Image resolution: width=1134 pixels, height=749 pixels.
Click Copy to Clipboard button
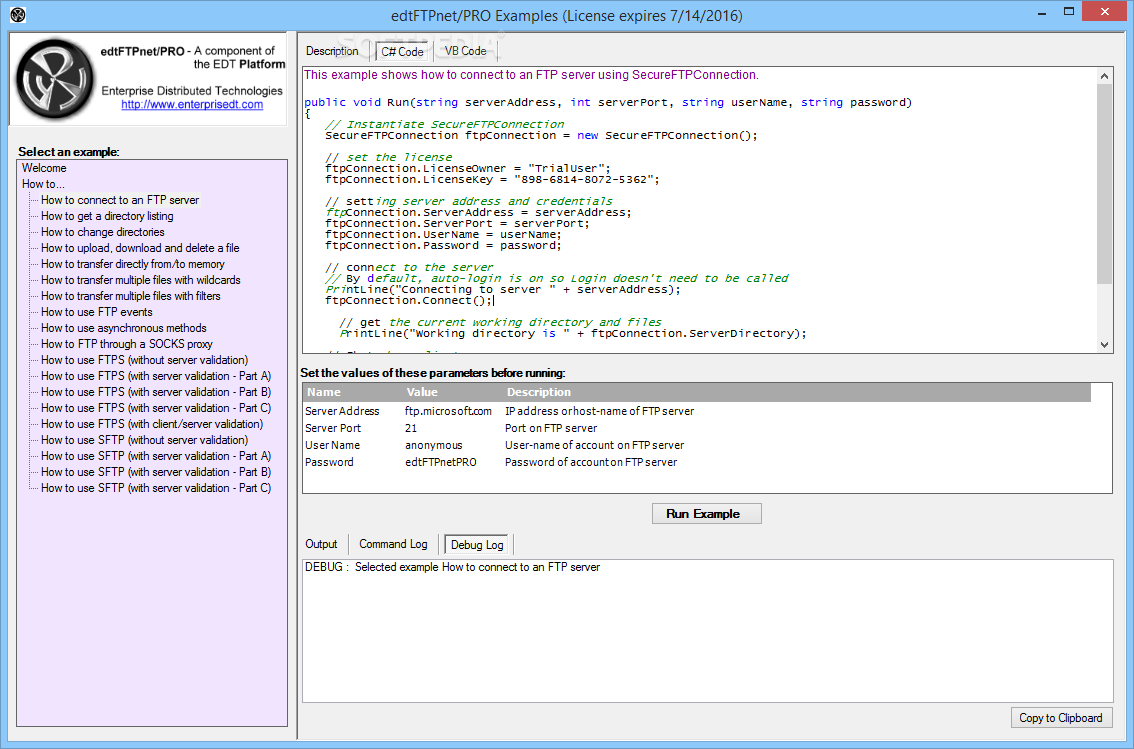coord(1061,718)
